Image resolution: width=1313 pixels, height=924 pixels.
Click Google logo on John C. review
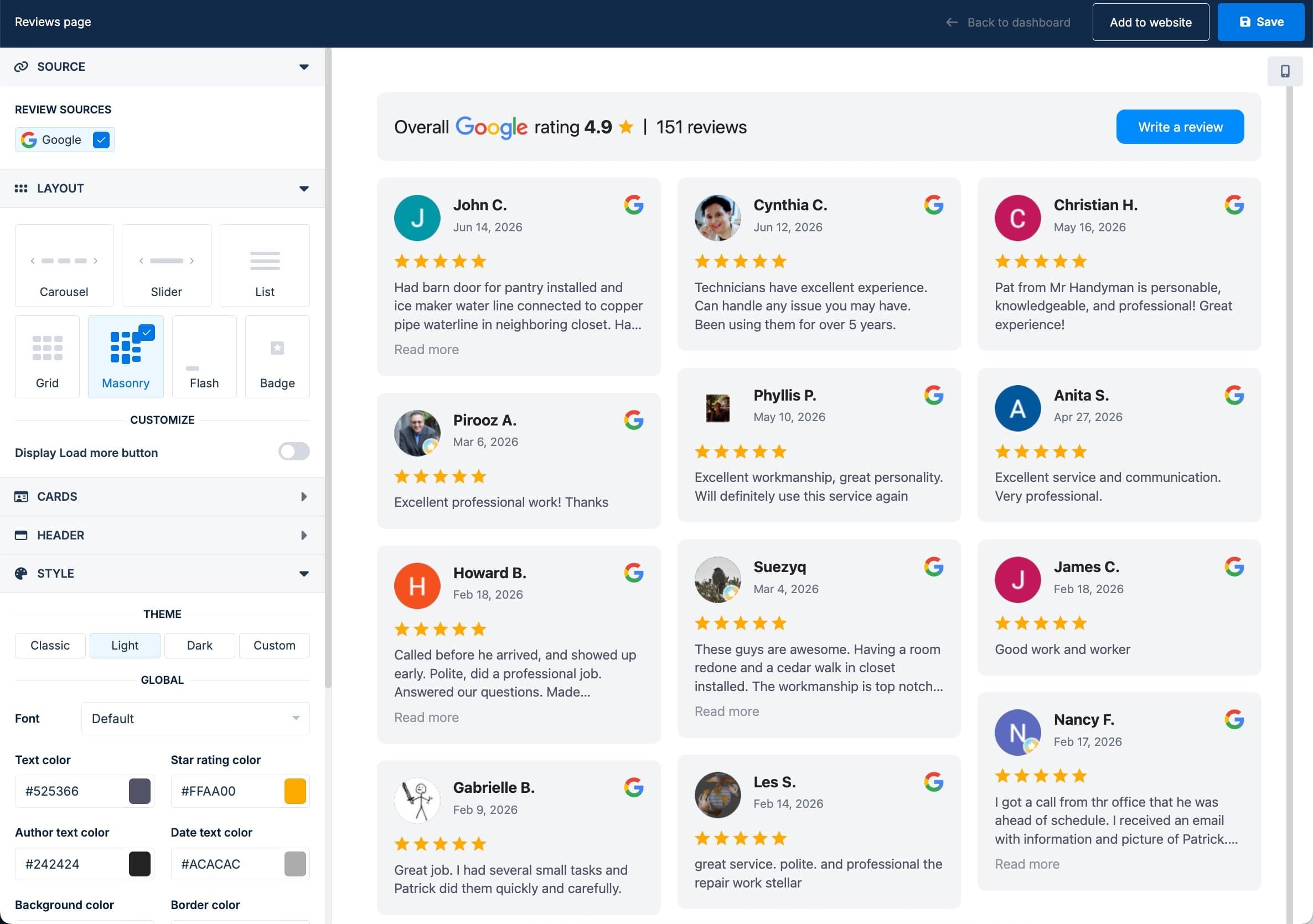[634, 205]
